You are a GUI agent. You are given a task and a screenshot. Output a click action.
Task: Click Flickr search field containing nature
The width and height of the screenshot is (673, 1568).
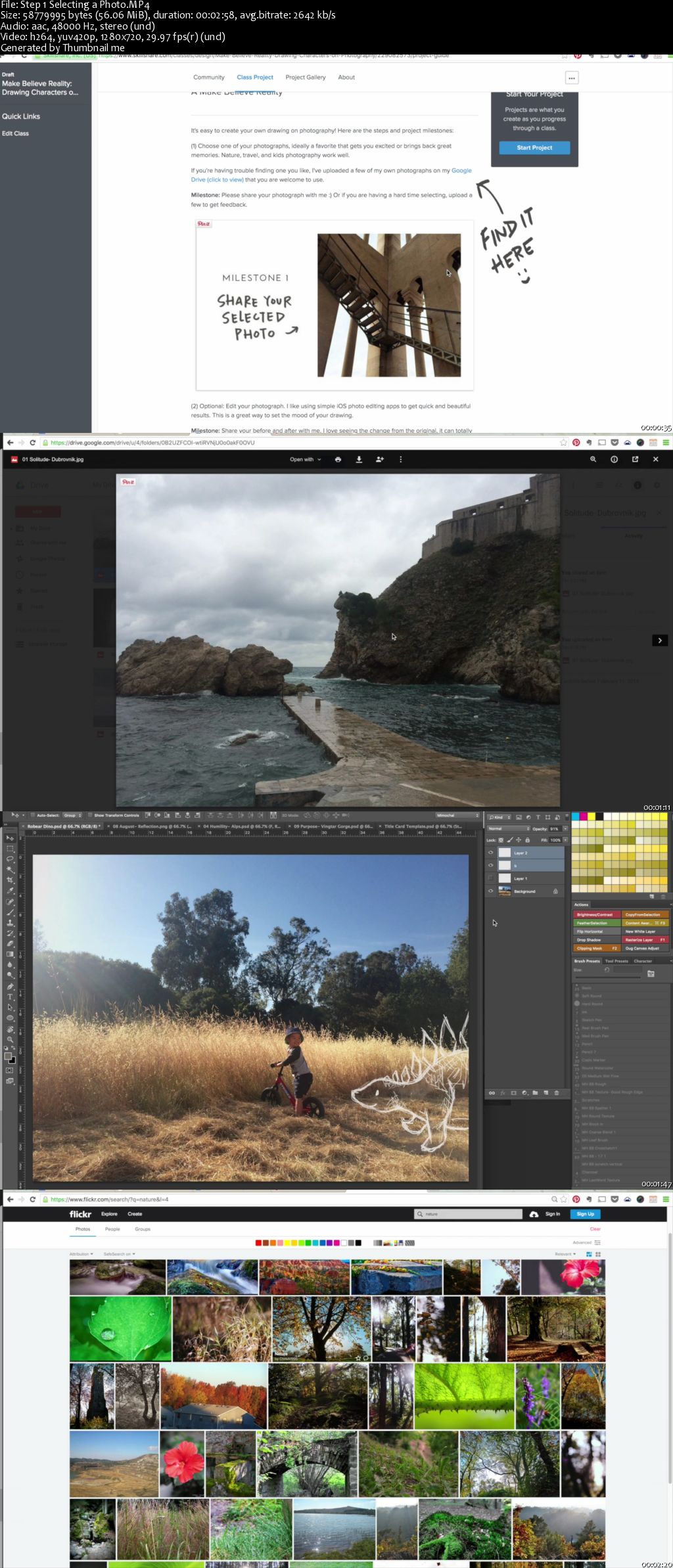(468, 1214)
